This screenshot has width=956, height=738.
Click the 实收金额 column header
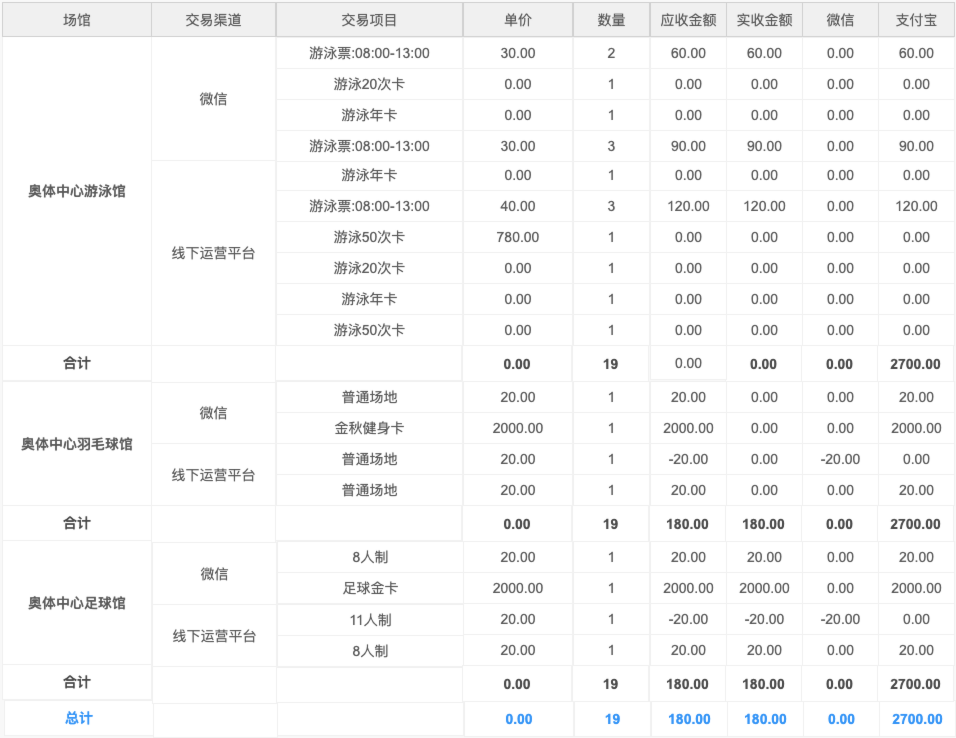[764, 20]
